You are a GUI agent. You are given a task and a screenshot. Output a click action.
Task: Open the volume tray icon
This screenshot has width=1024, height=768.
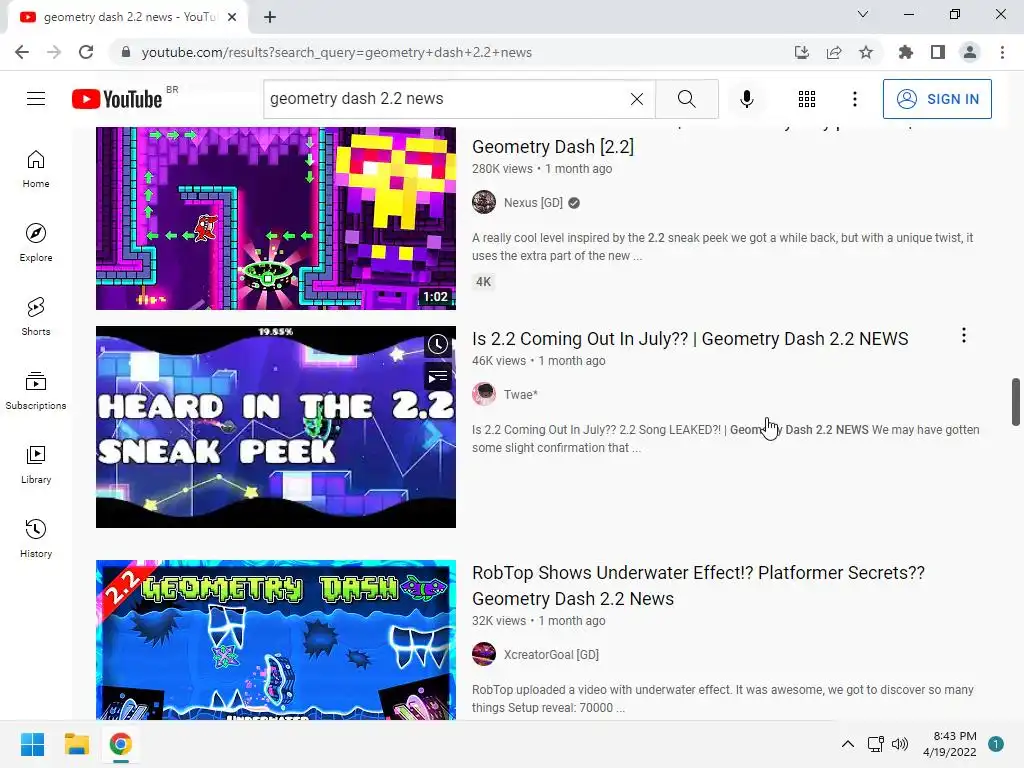click(x=900, y=744)
